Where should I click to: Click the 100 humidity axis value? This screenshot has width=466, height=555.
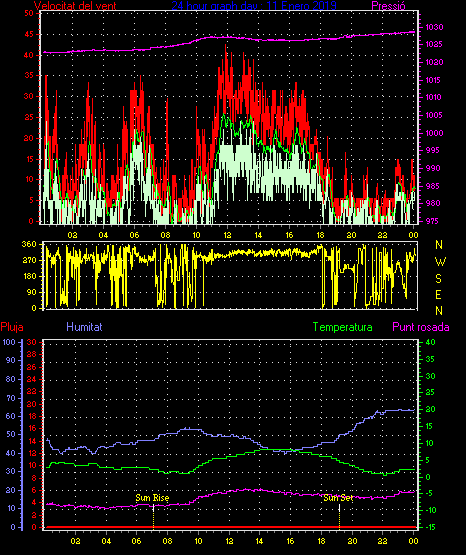(9, 342)
